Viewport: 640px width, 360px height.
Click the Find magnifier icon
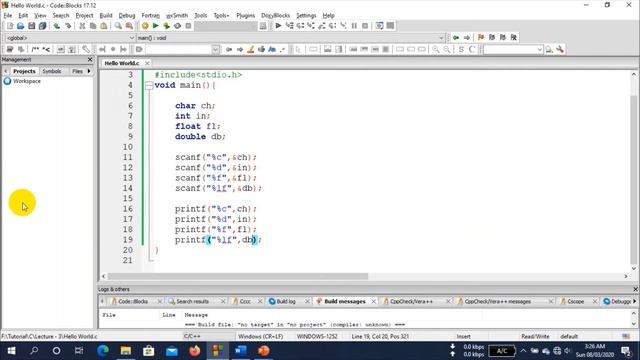pyautogui.click(x=118, y=26)
